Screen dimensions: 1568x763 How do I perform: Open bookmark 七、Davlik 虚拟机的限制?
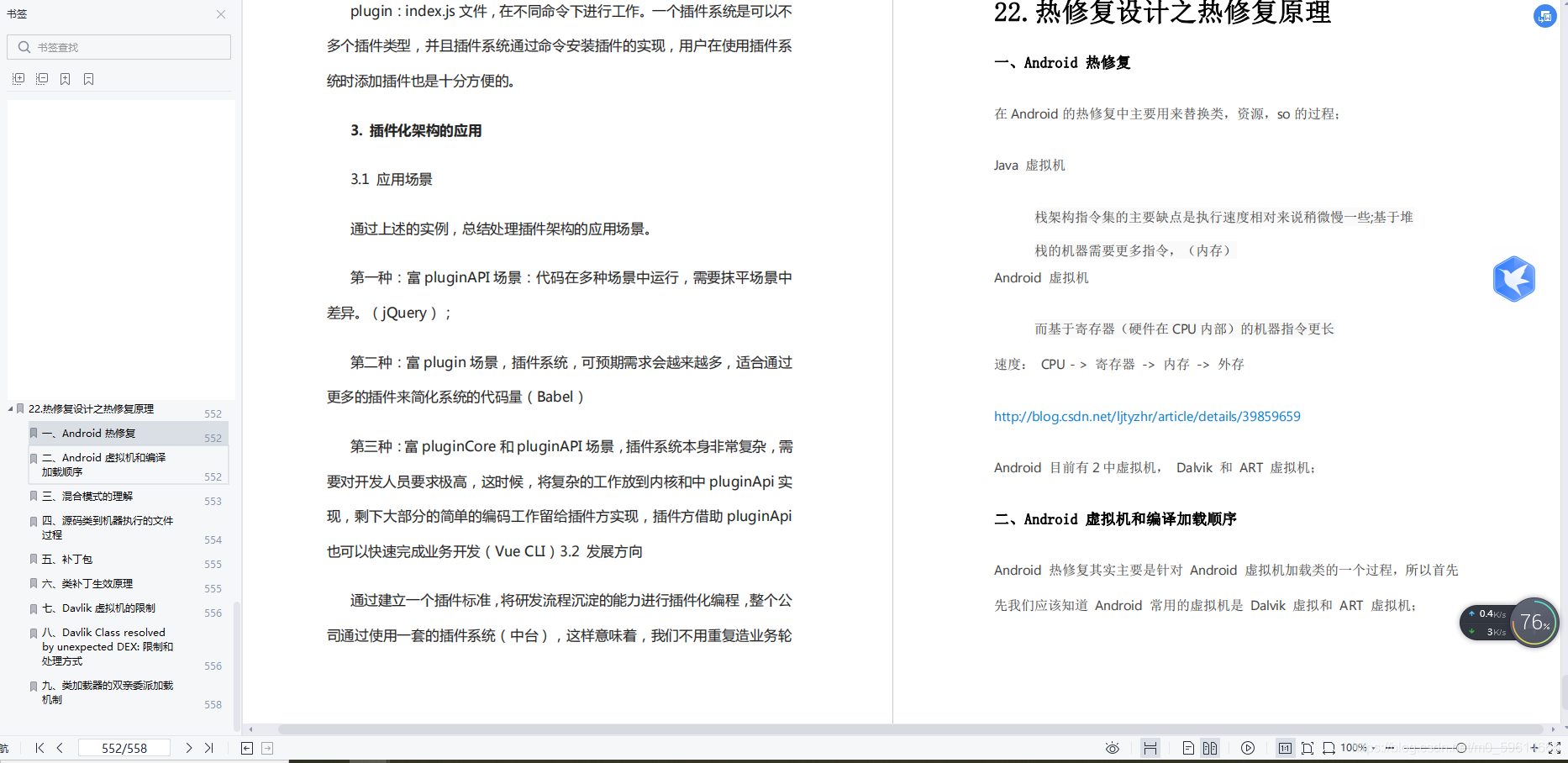tap(98, 608)
